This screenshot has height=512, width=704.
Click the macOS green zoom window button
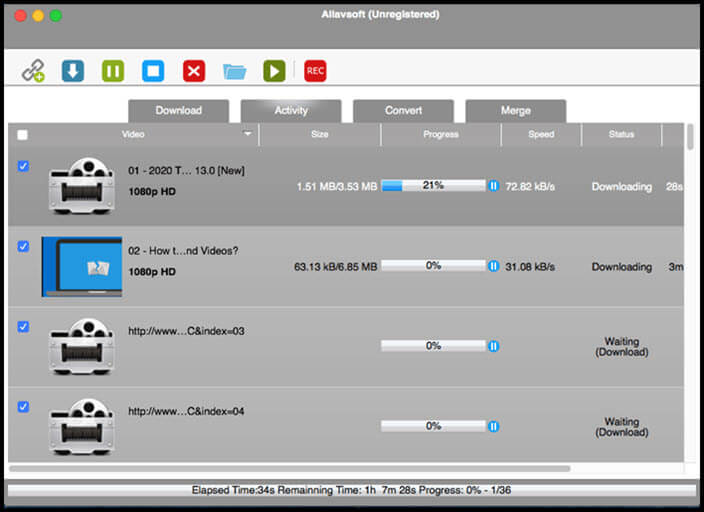coord(56,16)
